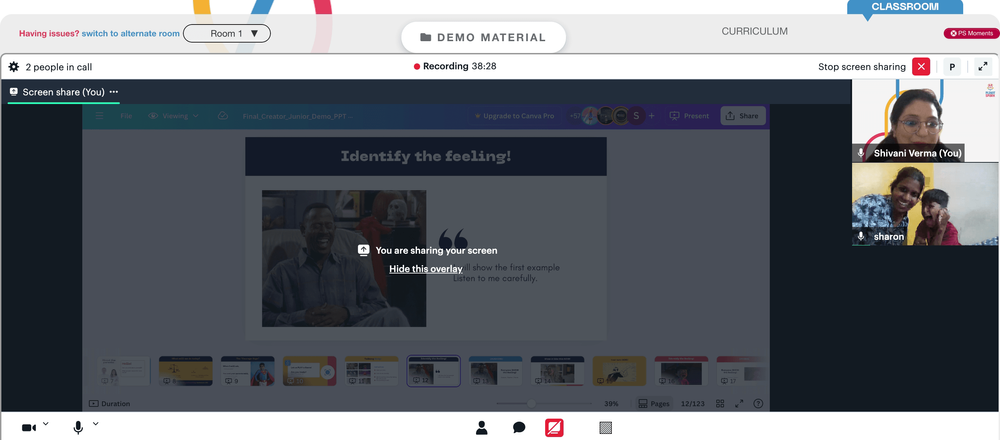This screenshot has width=1000, height=440.
Task: Select slide thumbnail 17
Action: tap(742, 371)
